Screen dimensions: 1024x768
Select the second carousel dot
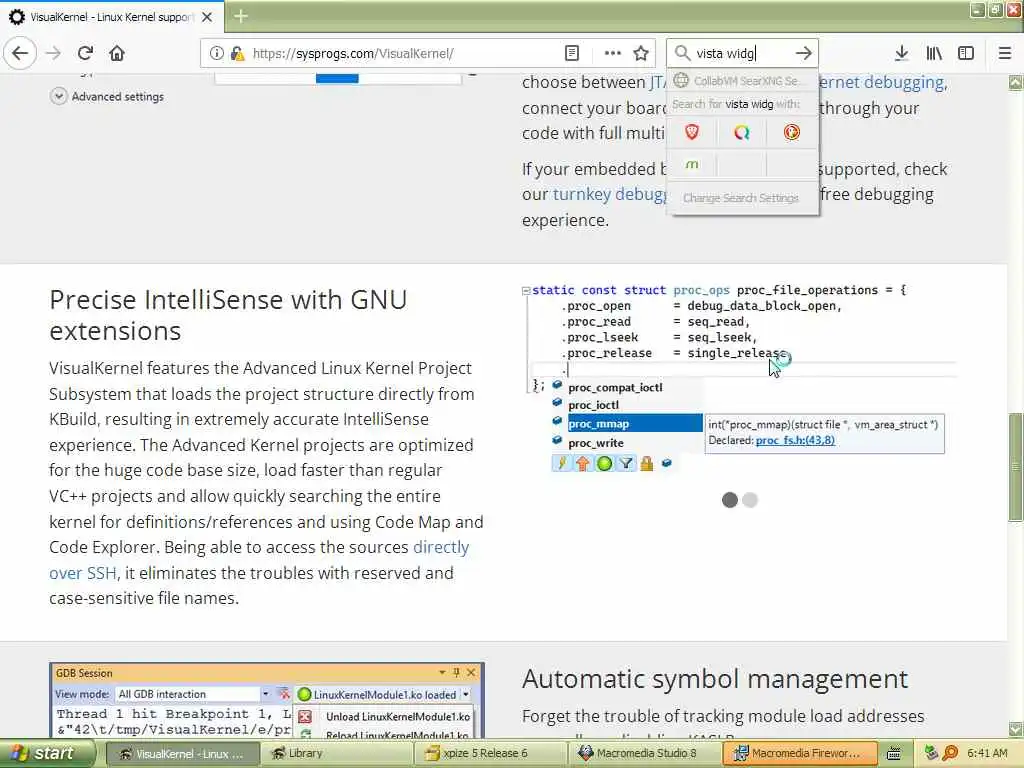[x=750, y=500]
